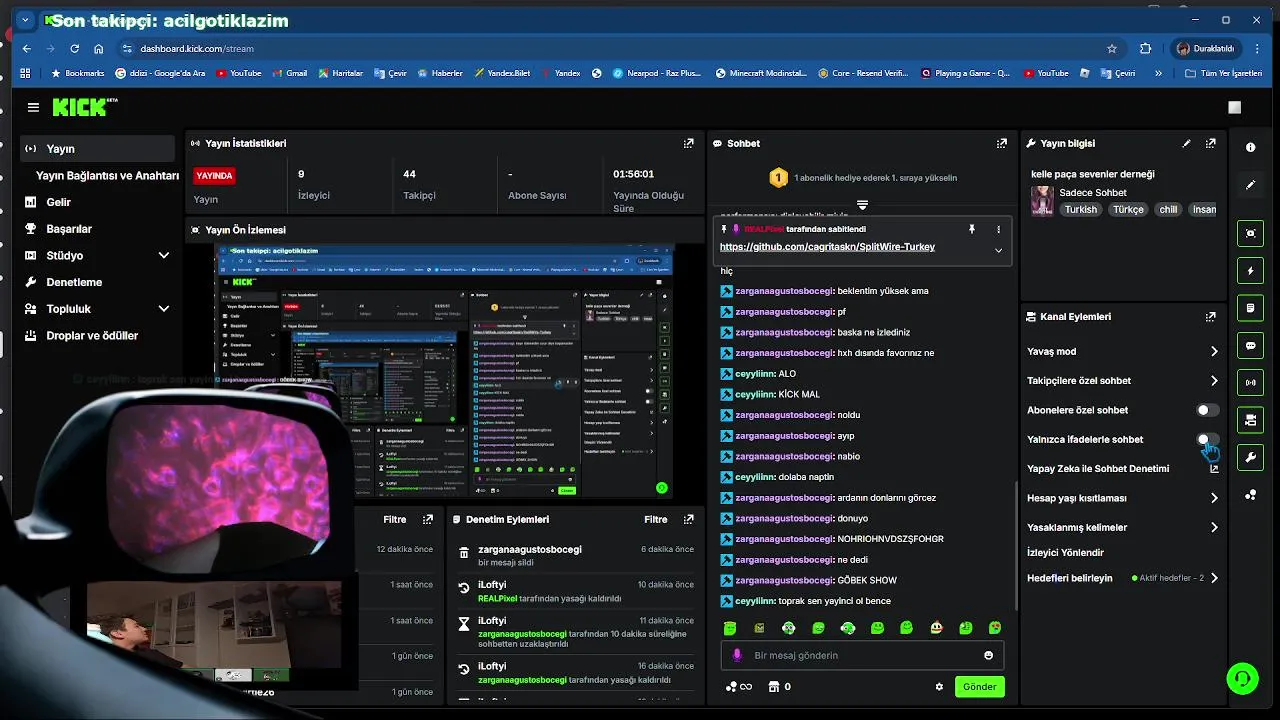Image resolution: width=1280 pixels, height=720 pixels.
Task: Toggle Abonelere özel sohbet switch
Action: coord(1208,410)
